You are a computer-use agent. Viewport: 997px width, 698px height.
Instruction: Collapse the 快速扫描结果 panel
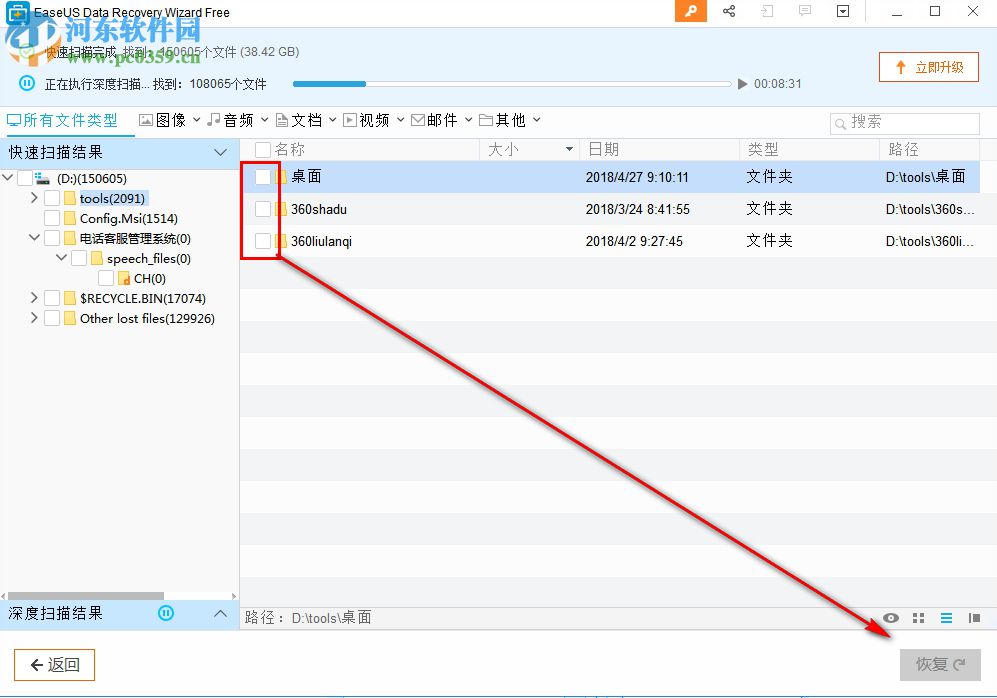[220, 153]
